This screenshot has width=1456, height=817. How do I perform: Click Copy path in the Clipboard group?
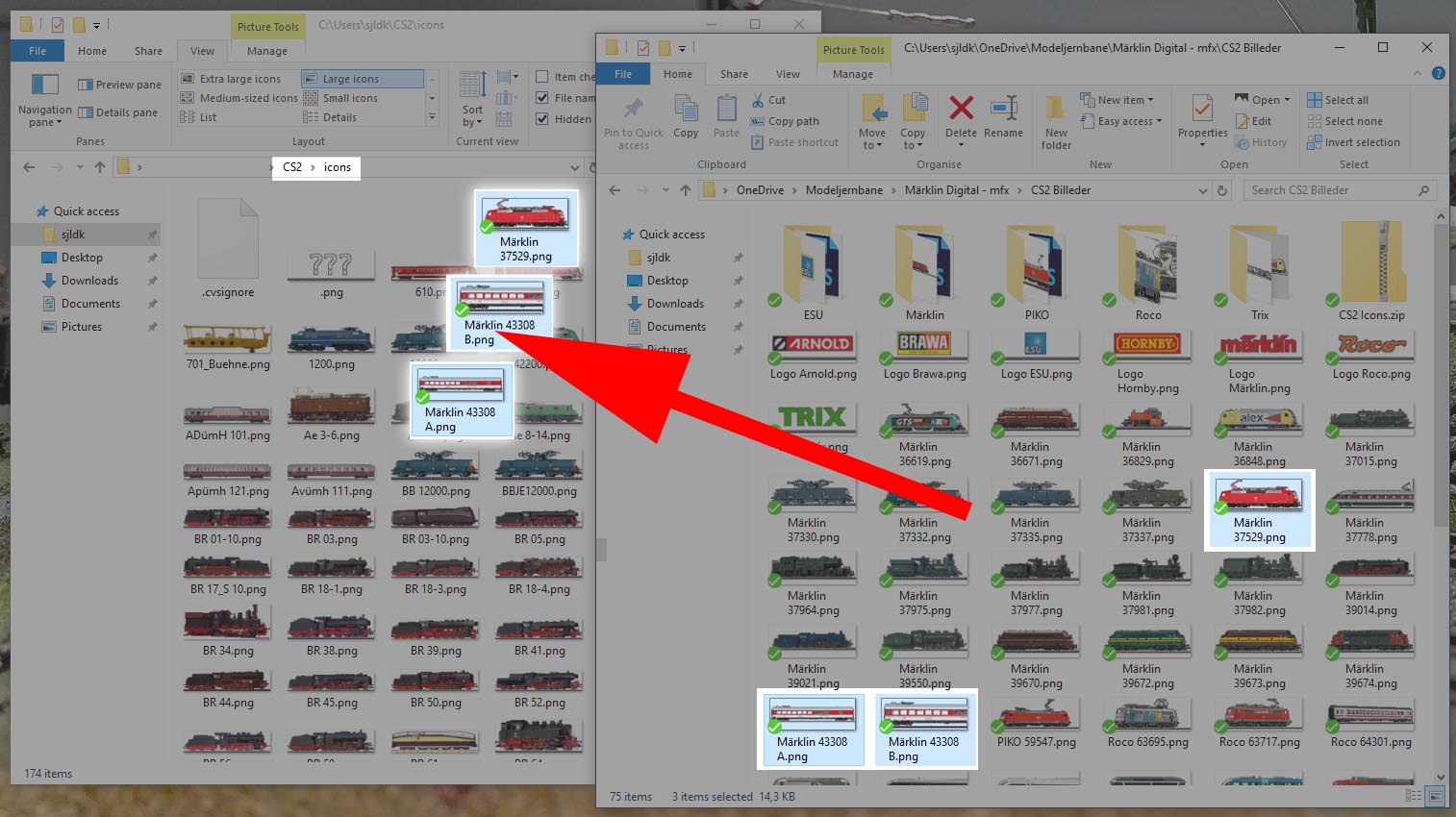[785, 121]
